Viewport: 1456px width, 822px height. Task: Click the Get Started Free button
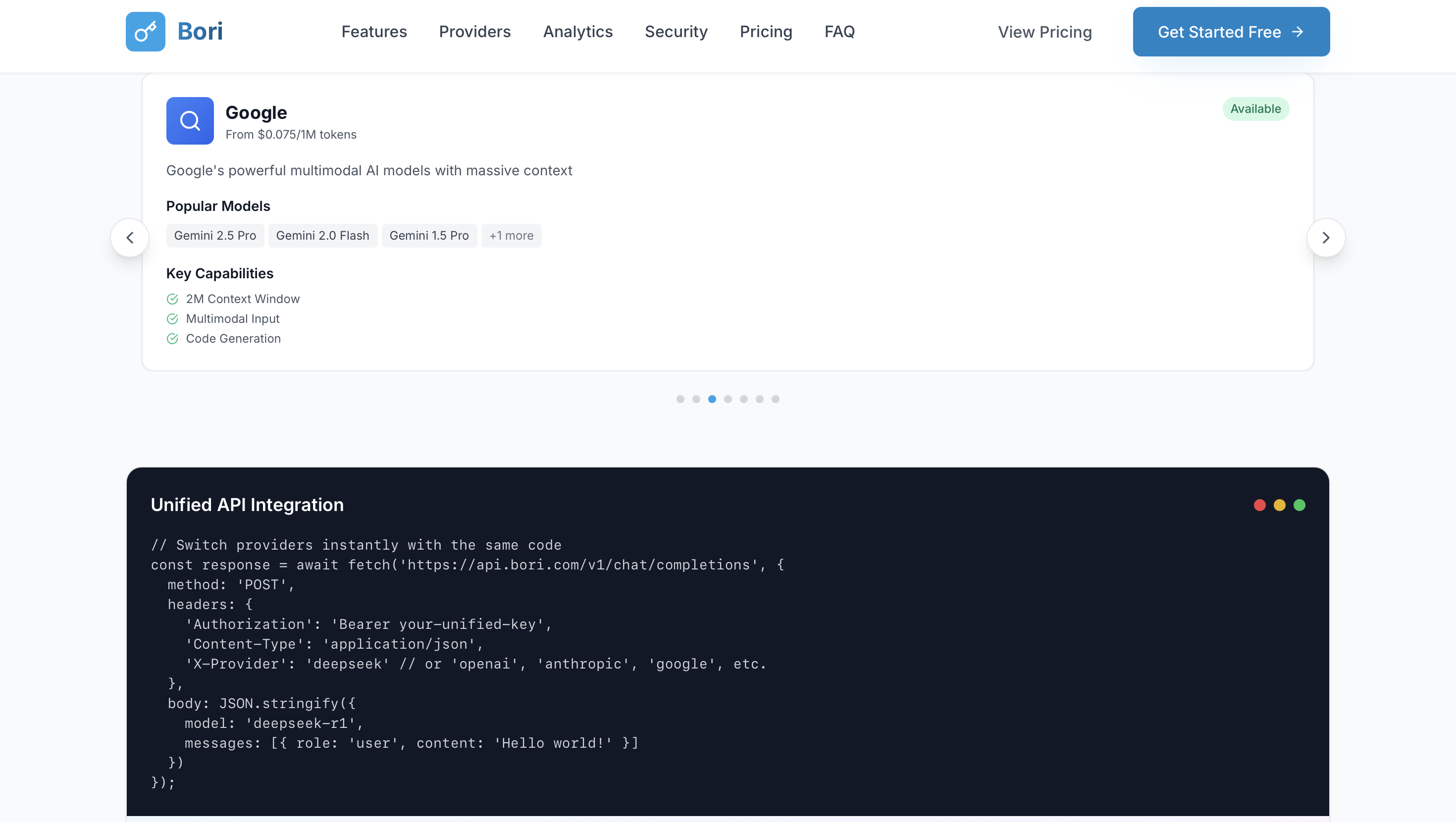click(1231, 32)
